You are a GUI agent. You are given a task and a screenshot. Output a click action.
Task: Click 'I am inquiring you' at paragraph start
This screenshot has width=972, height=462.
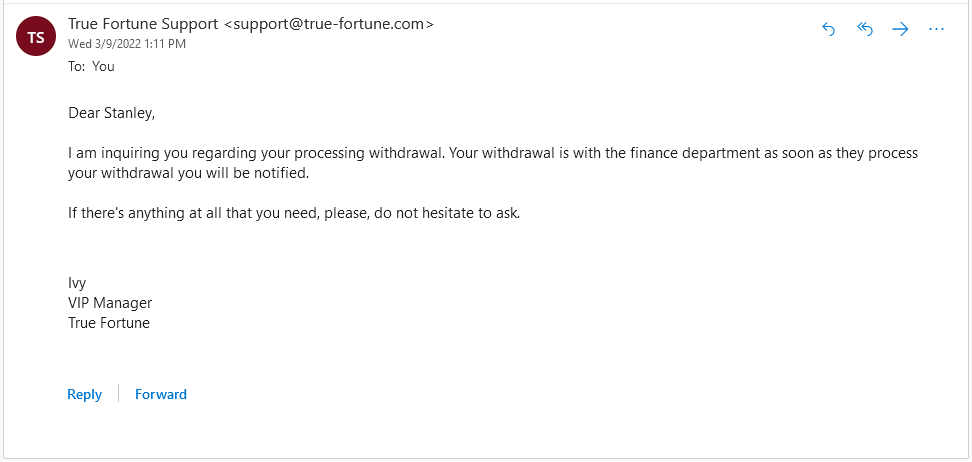point(126,153)
